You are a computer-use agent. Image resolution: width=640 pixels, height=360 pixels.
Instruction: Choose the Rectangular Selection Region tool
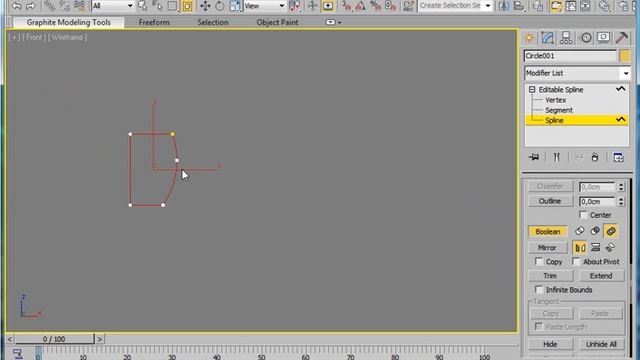pos(172,6)
